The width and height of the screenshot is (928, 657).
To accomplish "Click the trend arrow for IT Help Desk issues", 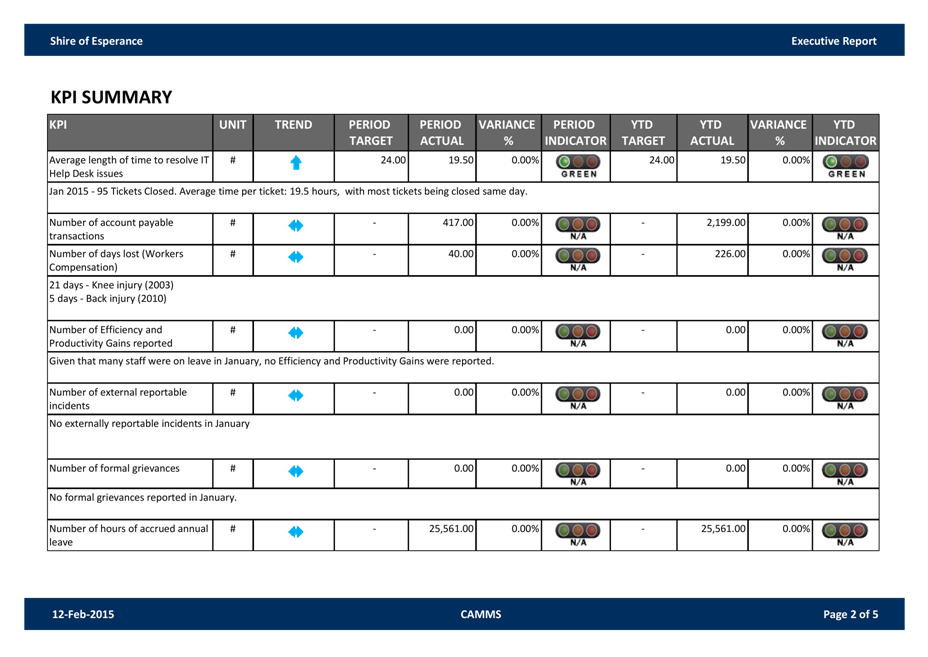I will click(x=295, y=162).
